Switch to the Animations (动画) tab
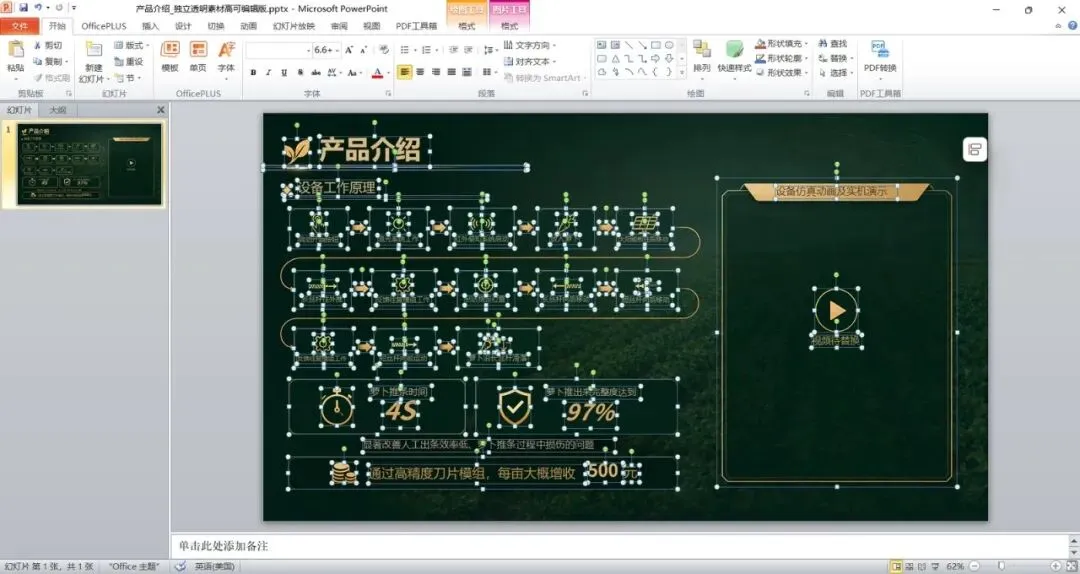 click(x=249, y=25)
